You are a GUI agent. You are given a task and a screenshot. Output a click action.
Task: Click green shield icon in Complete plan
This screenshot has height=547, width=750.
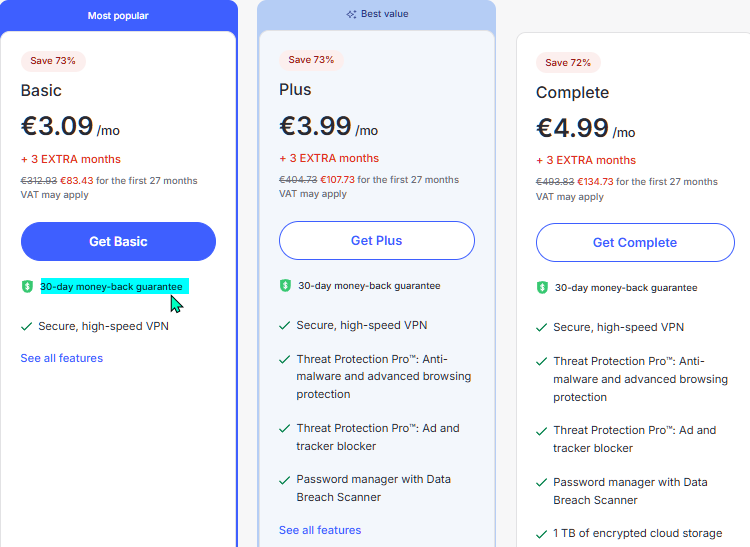coord(542,287)
